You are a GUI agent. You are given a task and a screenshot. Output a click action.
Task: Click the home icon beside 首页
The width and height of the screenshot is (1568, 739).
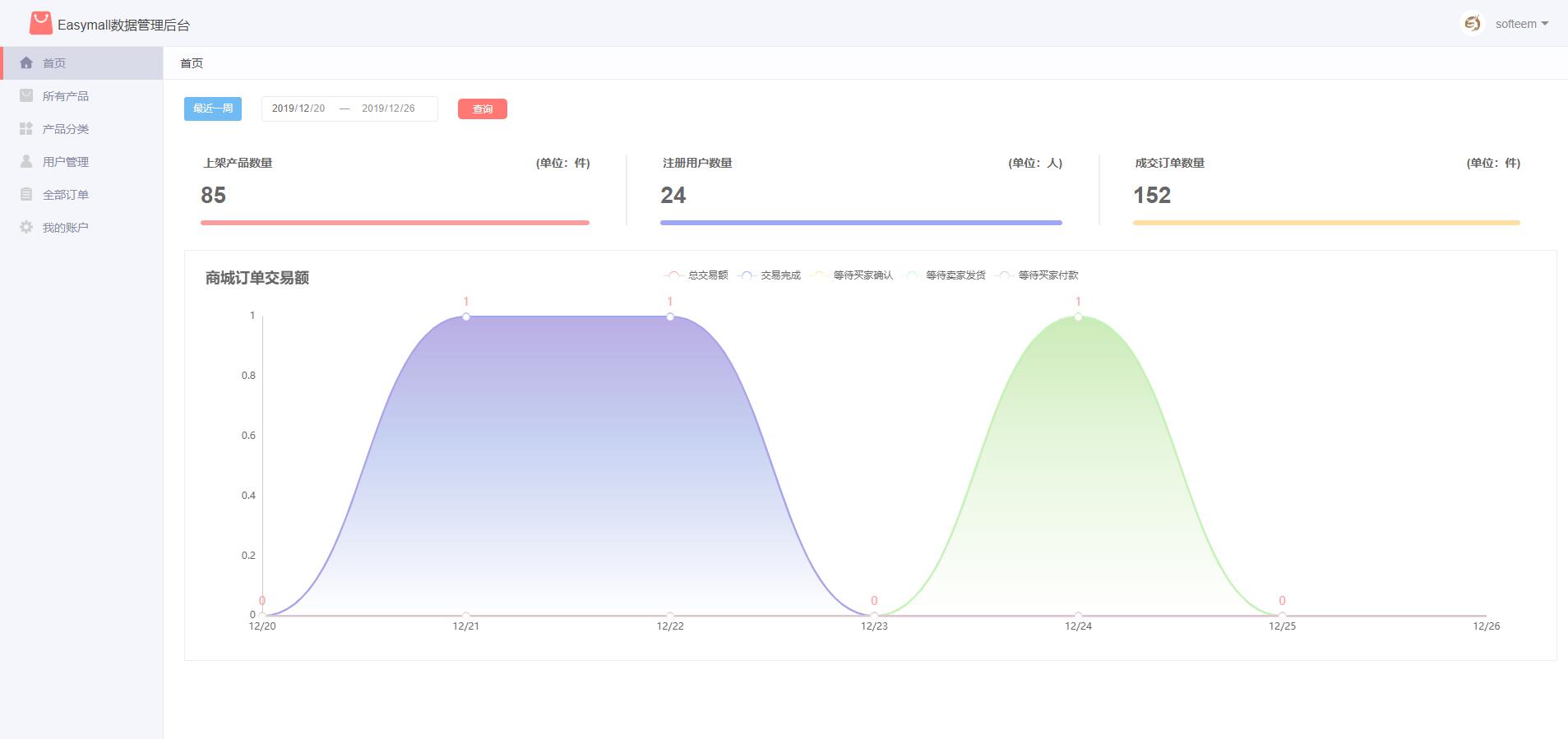[x=26, y=62]
